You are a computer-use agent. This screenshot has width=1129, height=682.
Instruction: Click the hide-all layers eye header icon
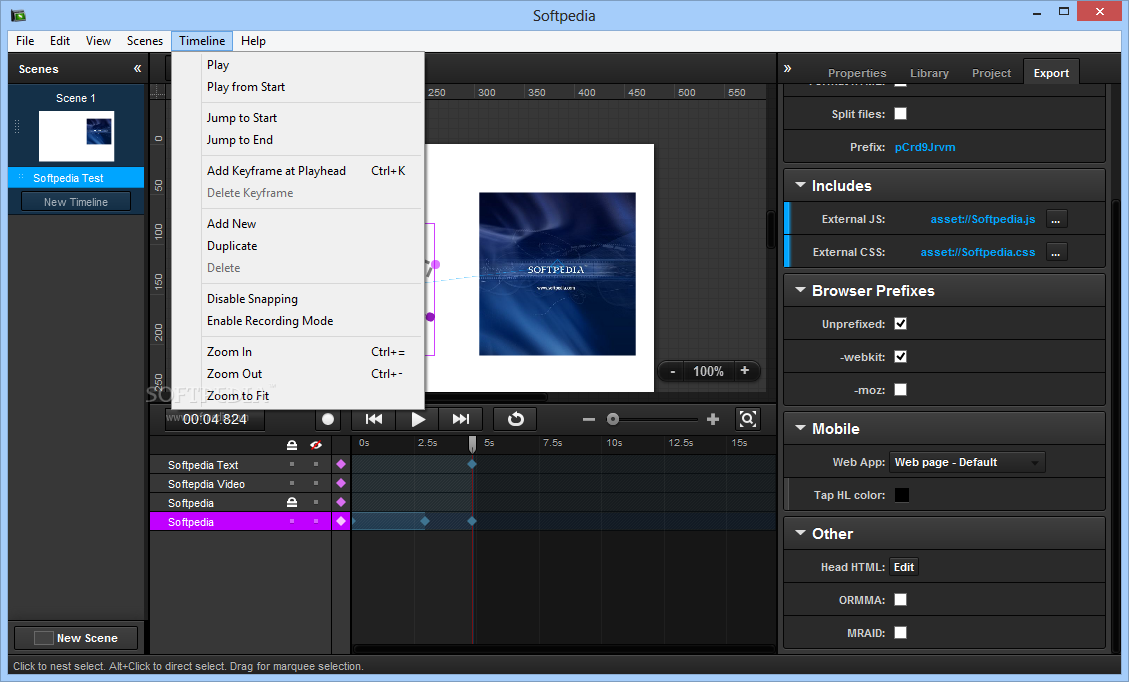pyautogui.click(x=315, y=445)
